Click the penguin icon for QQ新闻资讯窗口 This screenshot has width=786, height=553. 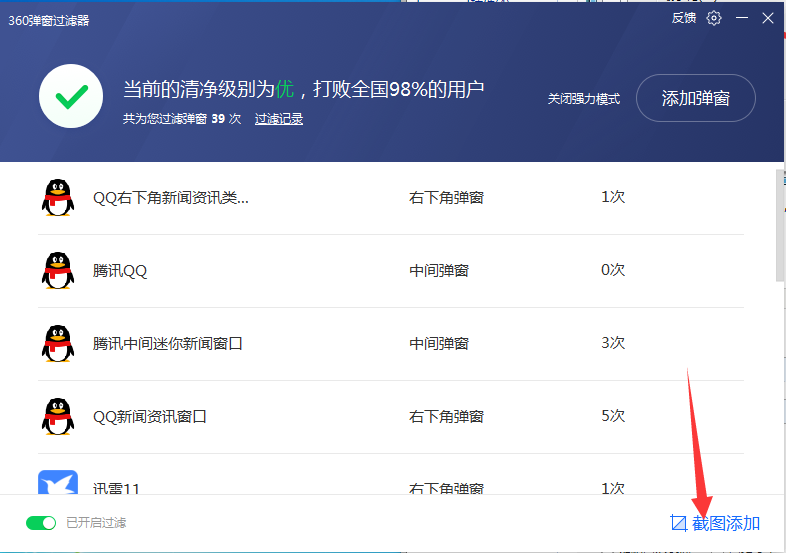tap(58, 417)
